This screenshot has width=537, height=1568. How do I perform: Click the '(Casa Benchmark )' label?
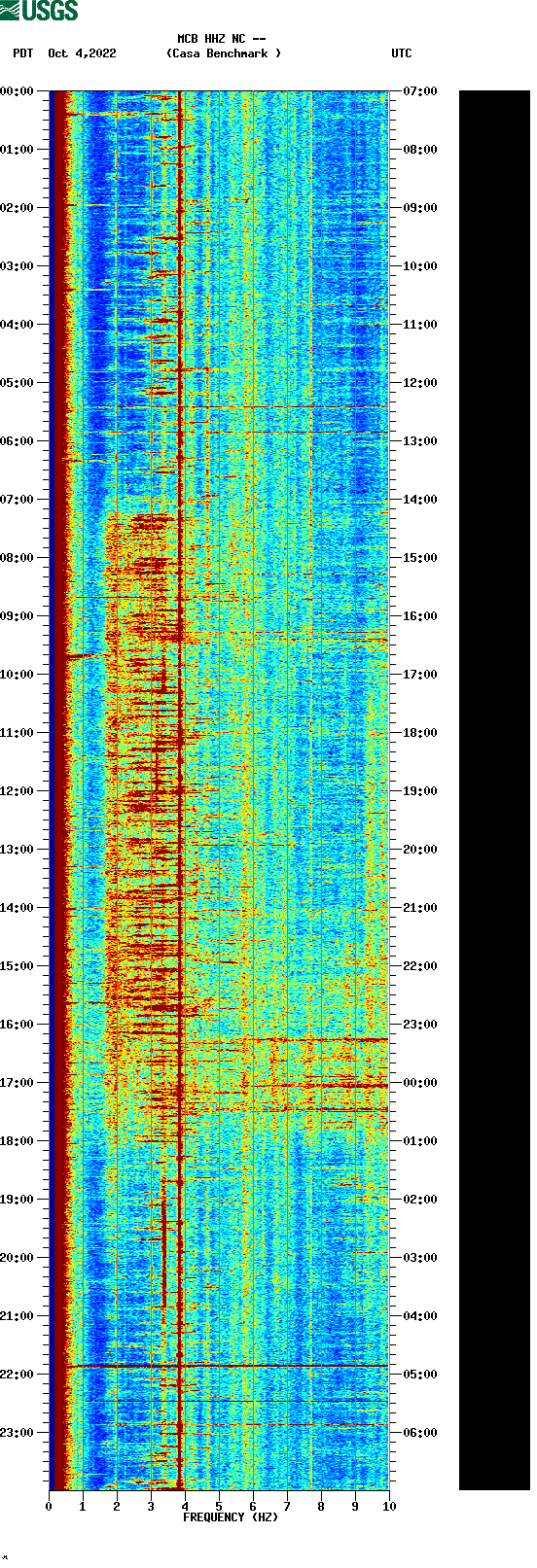click(224, 53)
